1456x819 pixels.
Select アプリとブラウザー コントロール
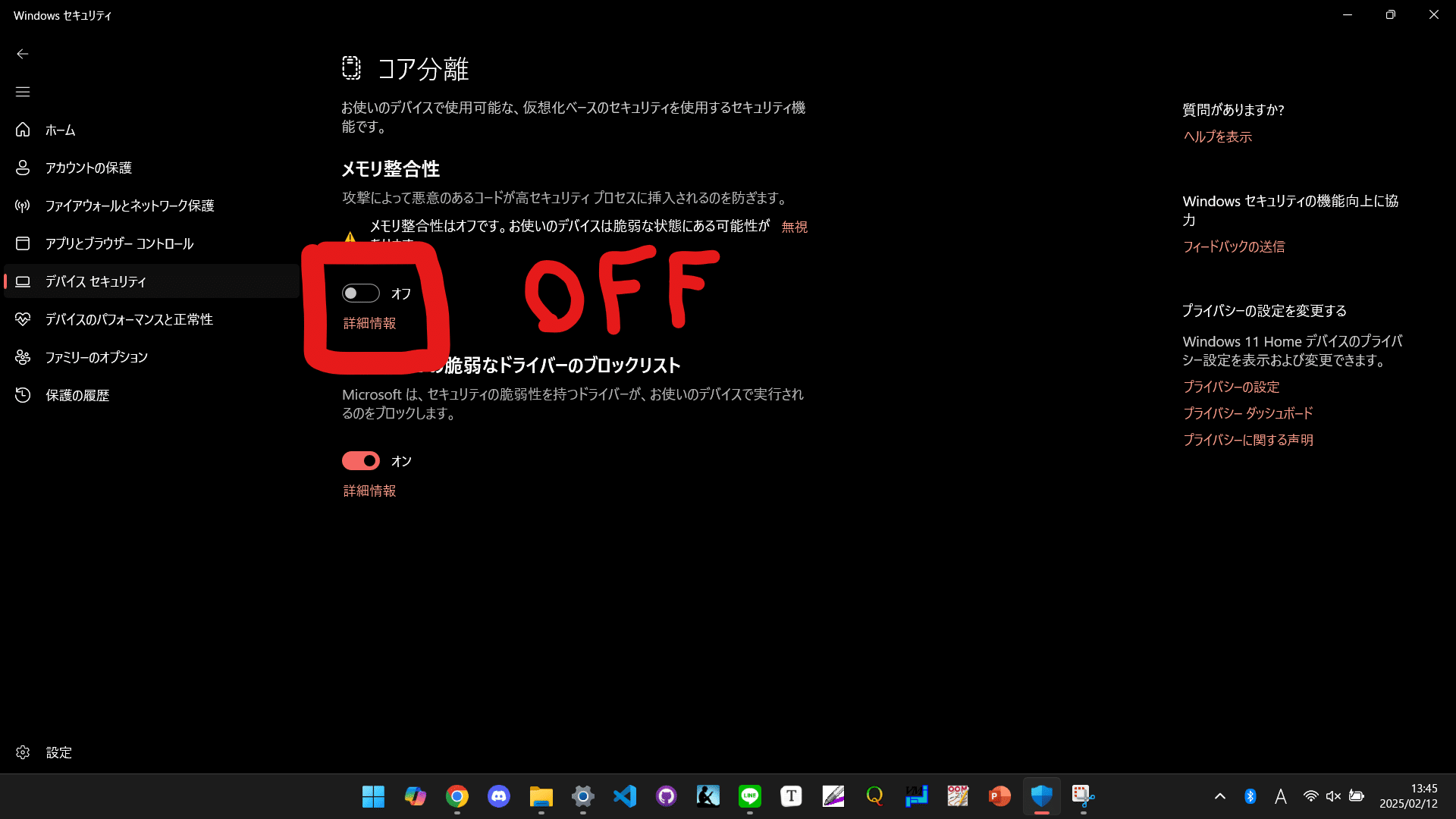coord(152,243)
